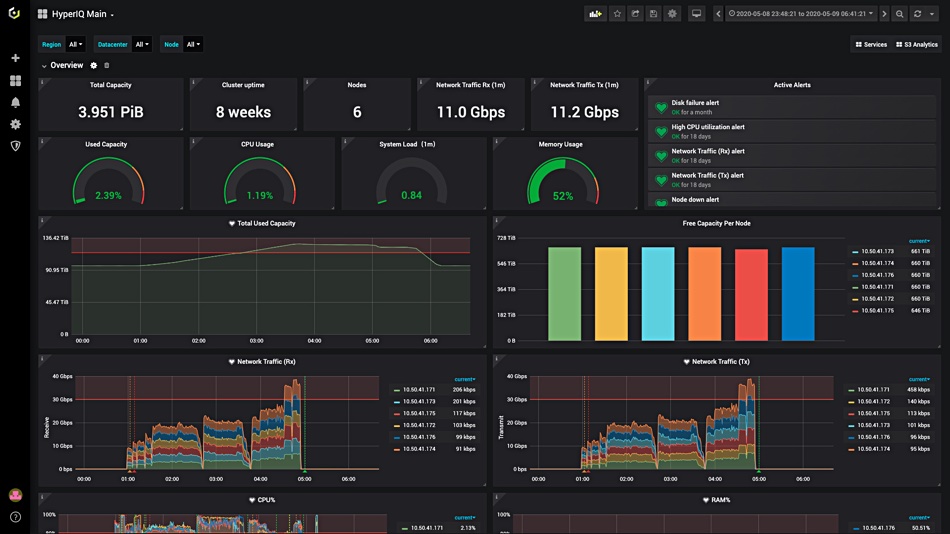
Task: Open the CPU% panel title menu
Action: tap(262, 500)
